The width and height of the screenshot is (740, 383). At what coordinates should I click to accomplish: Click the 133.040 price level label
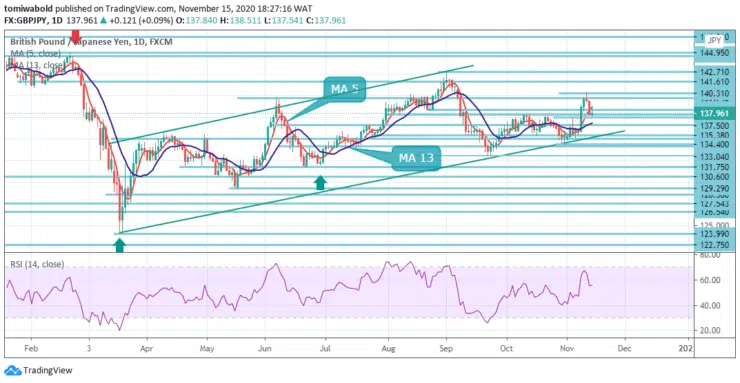(715, 157)
